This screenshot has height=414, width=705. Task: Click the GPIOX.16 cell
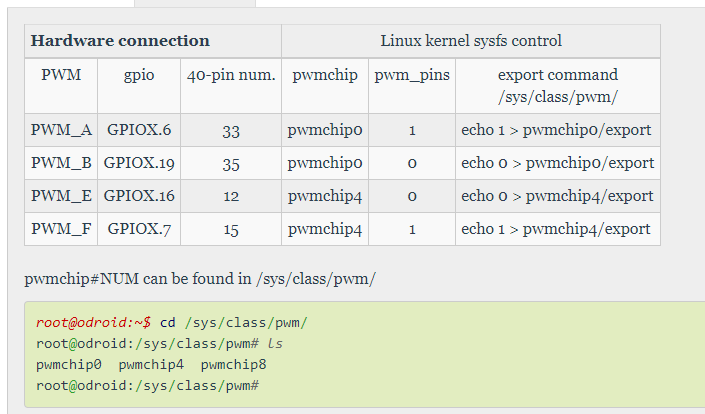pos(139,196)
